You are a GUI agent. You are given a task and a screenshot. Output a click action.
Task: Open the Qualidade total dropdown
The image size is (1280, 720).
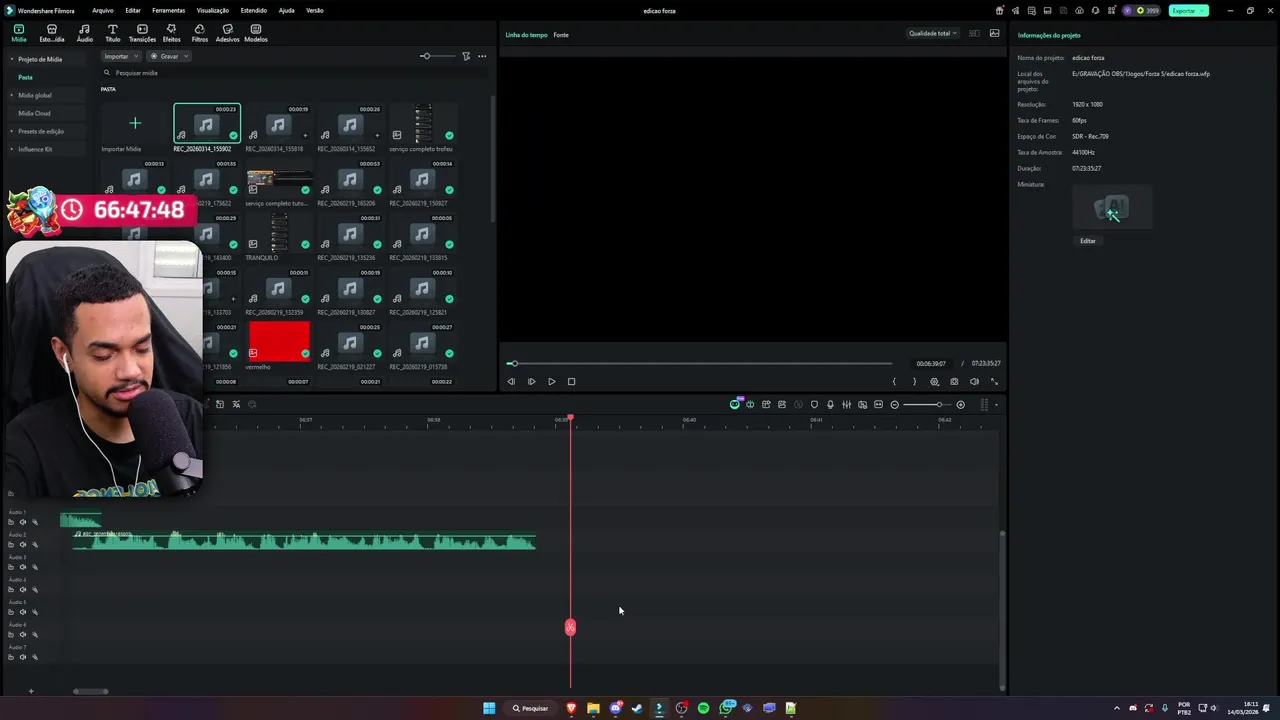(x=932, y=34)
